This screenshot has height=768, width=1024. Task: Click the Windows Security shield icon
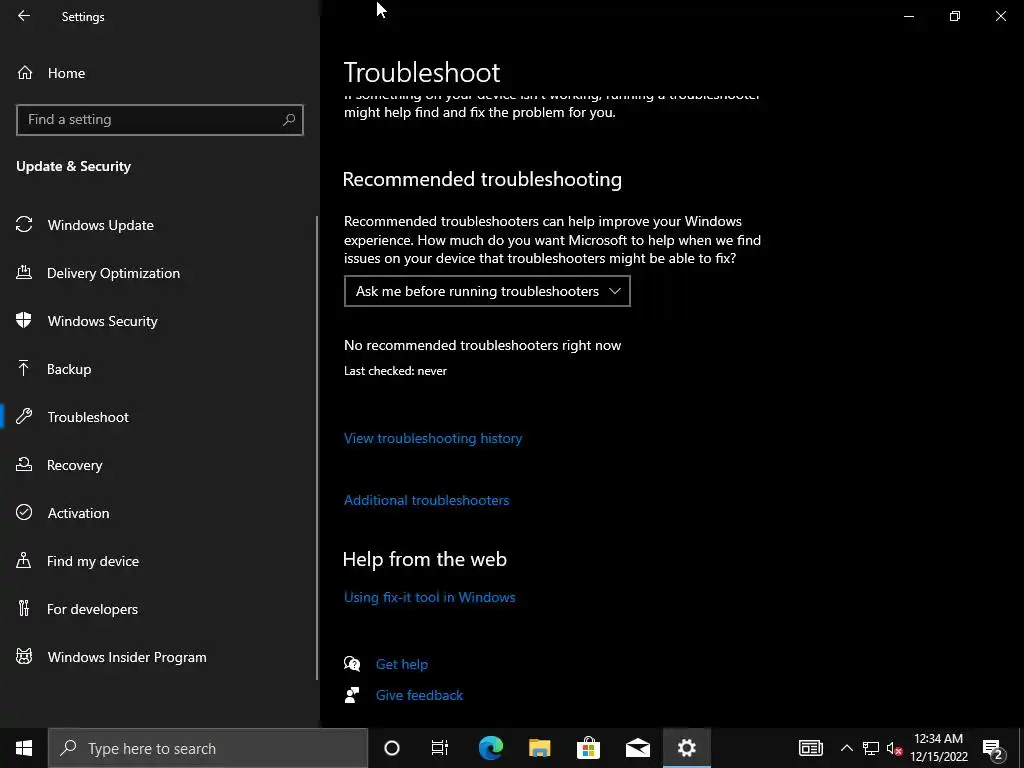pos(24,320)
